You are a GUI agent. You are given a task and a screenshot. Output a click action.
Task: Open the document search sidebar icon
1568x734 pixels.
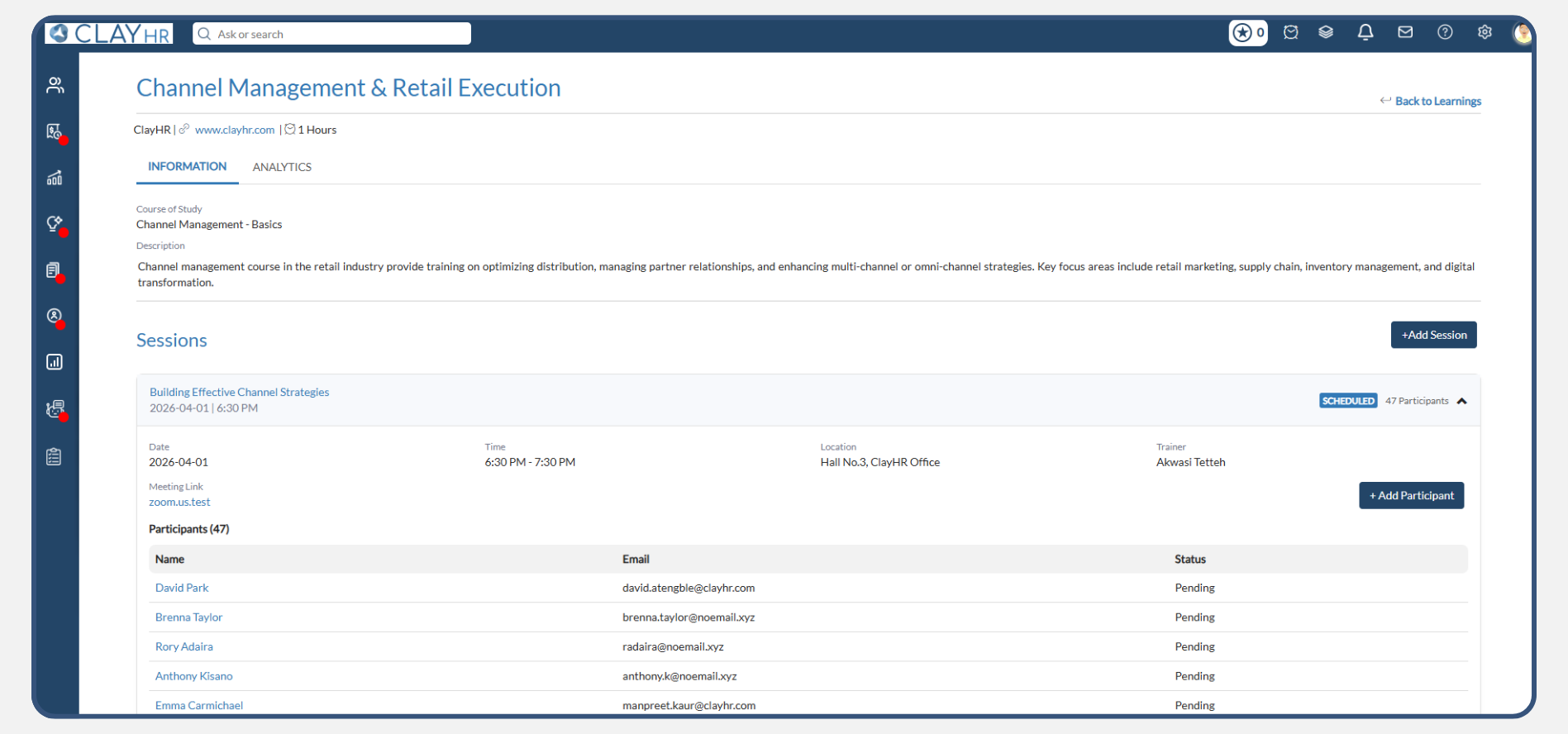click(x=55, y=131)
